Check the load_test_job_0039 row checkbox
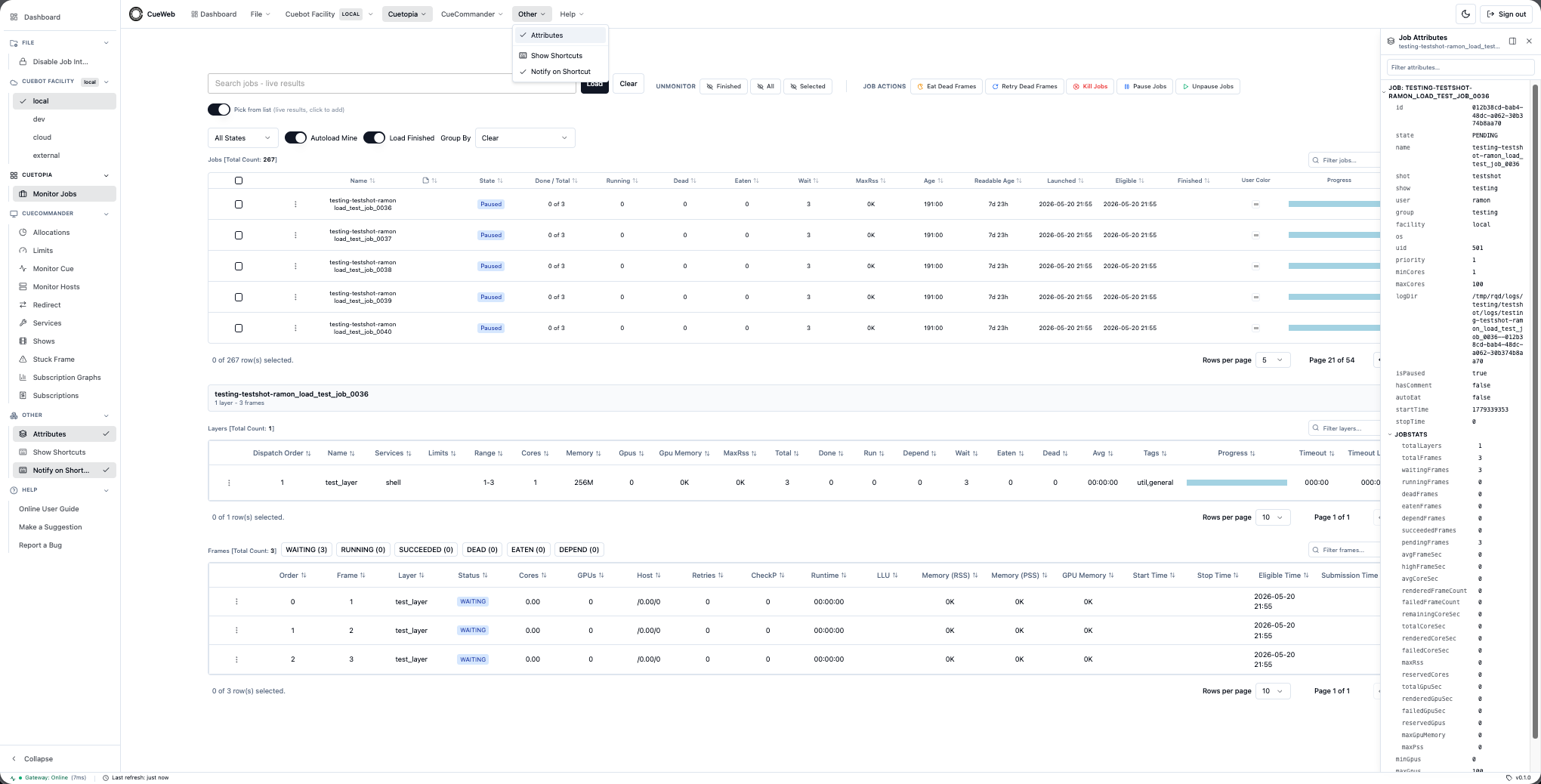Screen dimensions: 1541x784 coord(239,297)
